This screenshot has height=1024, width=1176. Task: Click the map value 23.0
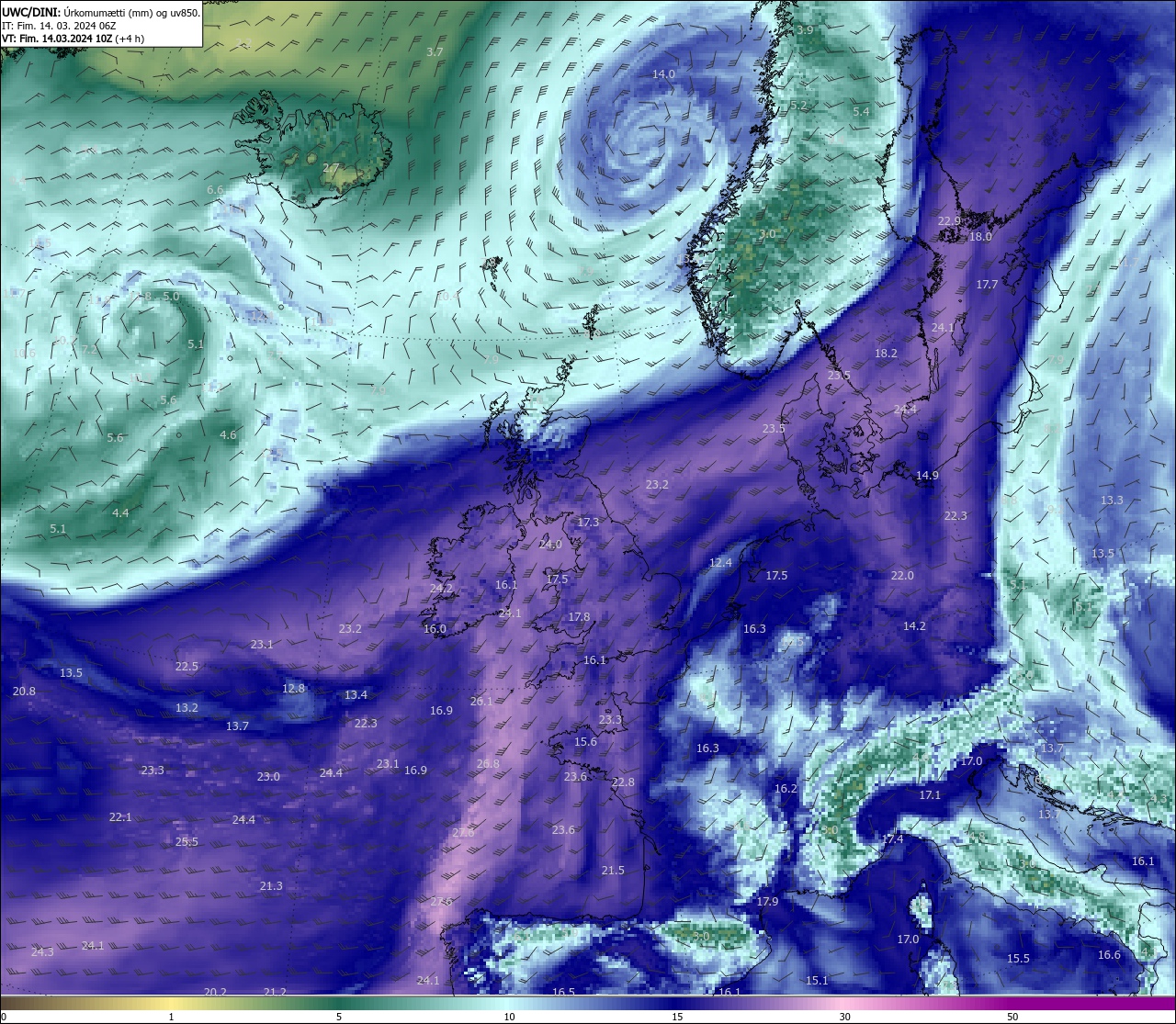click(x=268, y=776)
